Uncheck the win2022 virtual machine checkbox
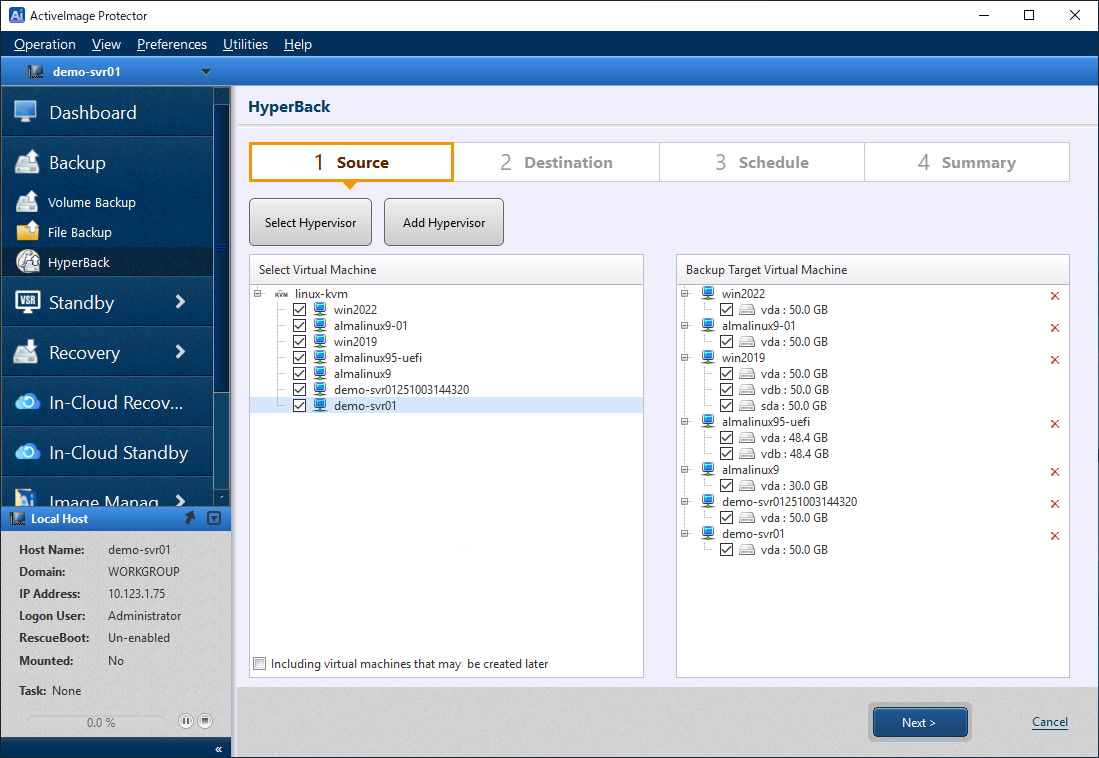Viewport: 1099px width, 758px height. (x=300, y=310)
